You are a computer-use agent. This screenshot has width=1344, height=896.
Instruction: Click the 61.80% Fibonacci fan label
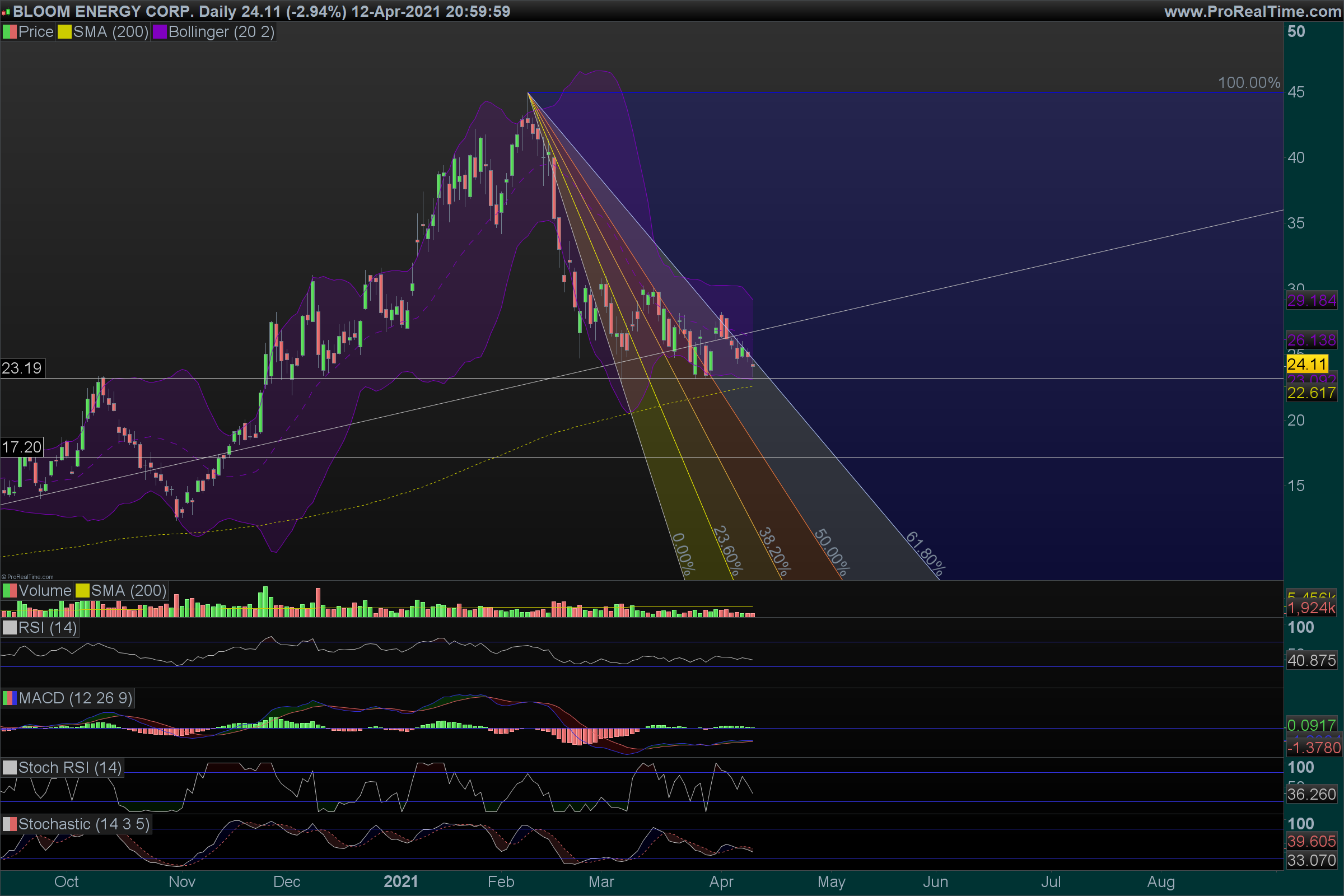point(926,554)
